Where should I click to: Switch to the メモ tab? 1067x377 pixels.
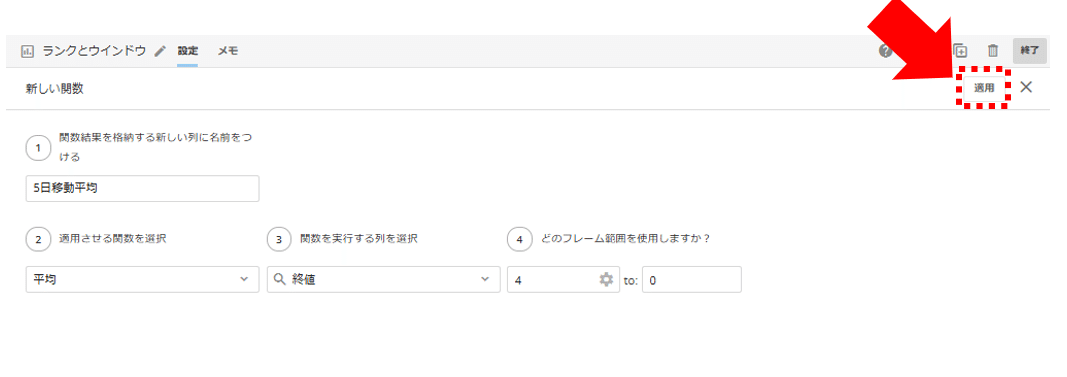tap(228, 51)
